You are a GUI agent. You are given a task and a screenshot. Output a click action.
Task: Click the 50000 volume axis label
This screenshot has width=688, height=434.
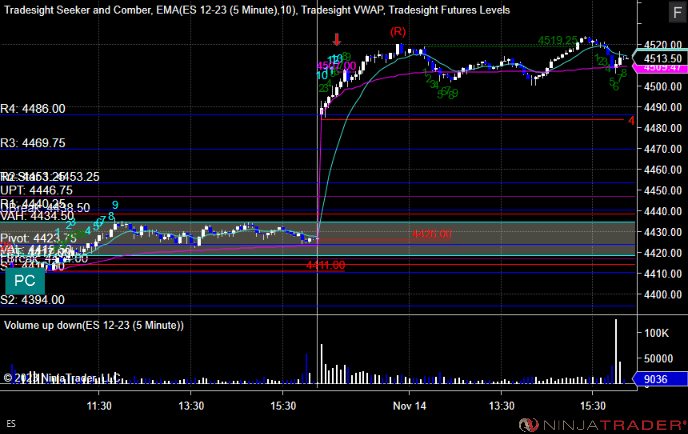tap(658, 359)
